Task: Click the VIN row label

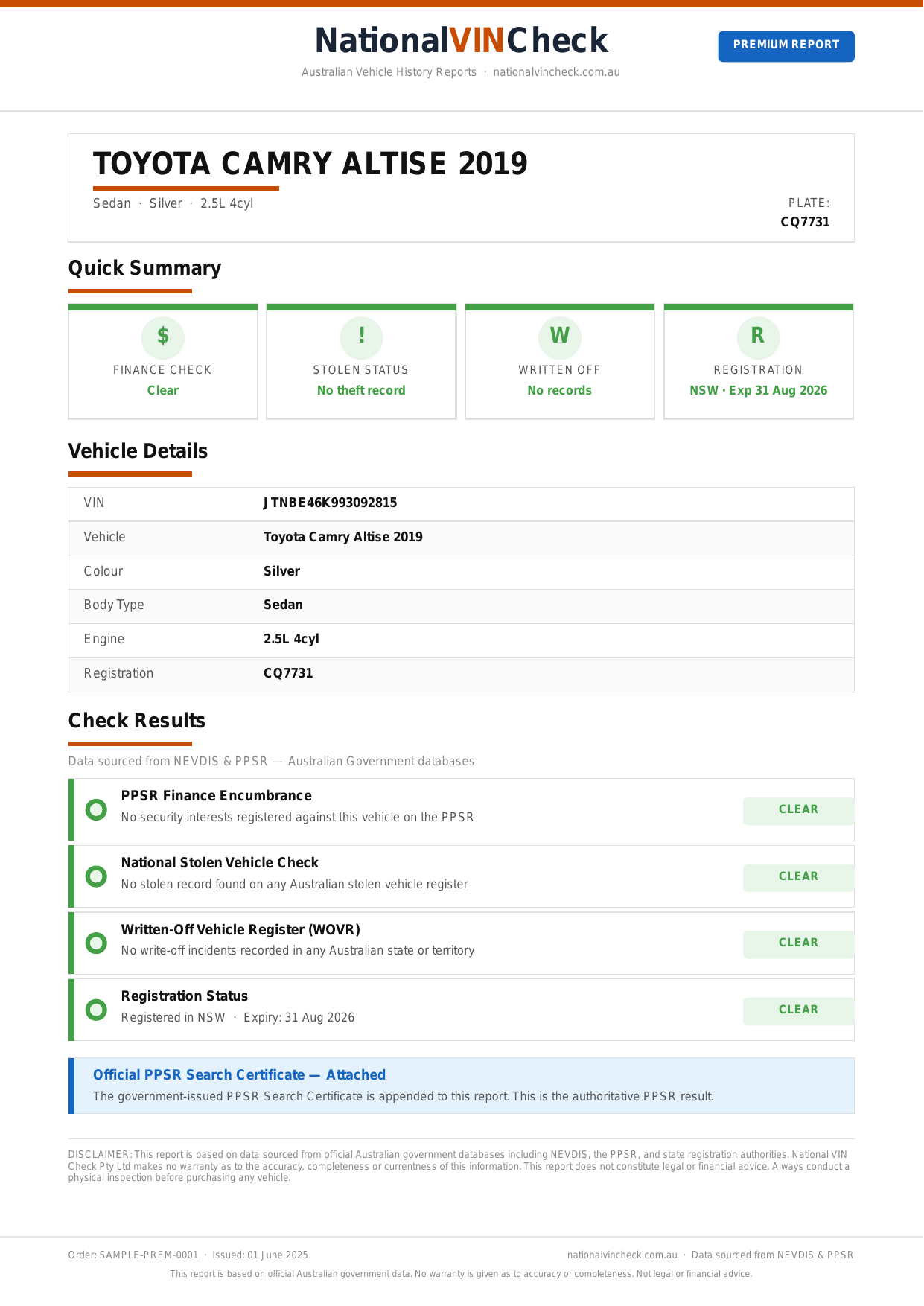Action: pyautogui.click(x=94, y=503)
